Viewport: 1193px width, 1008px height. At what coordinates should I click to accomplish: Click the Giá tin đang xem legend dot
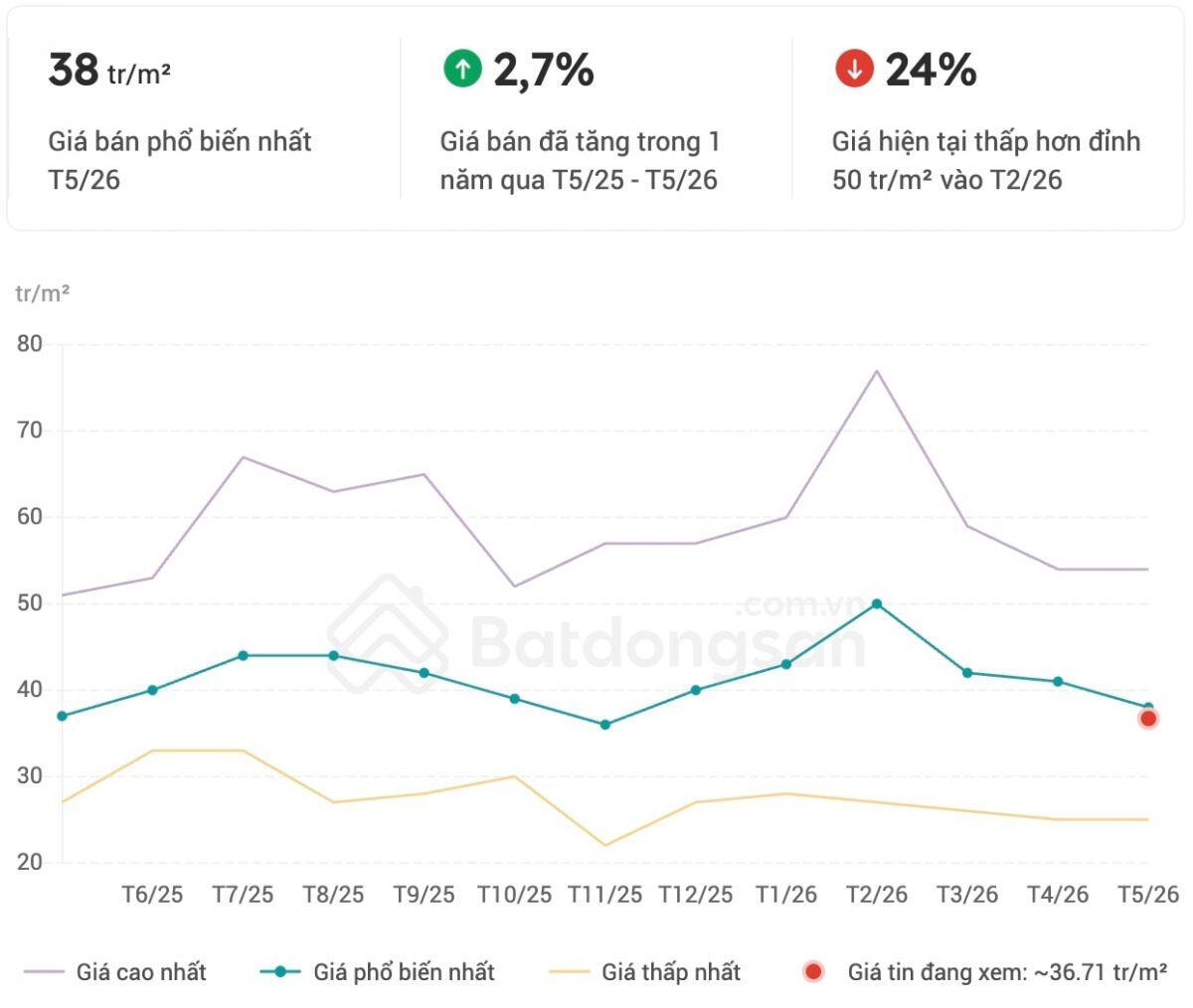tap(813, 971)
